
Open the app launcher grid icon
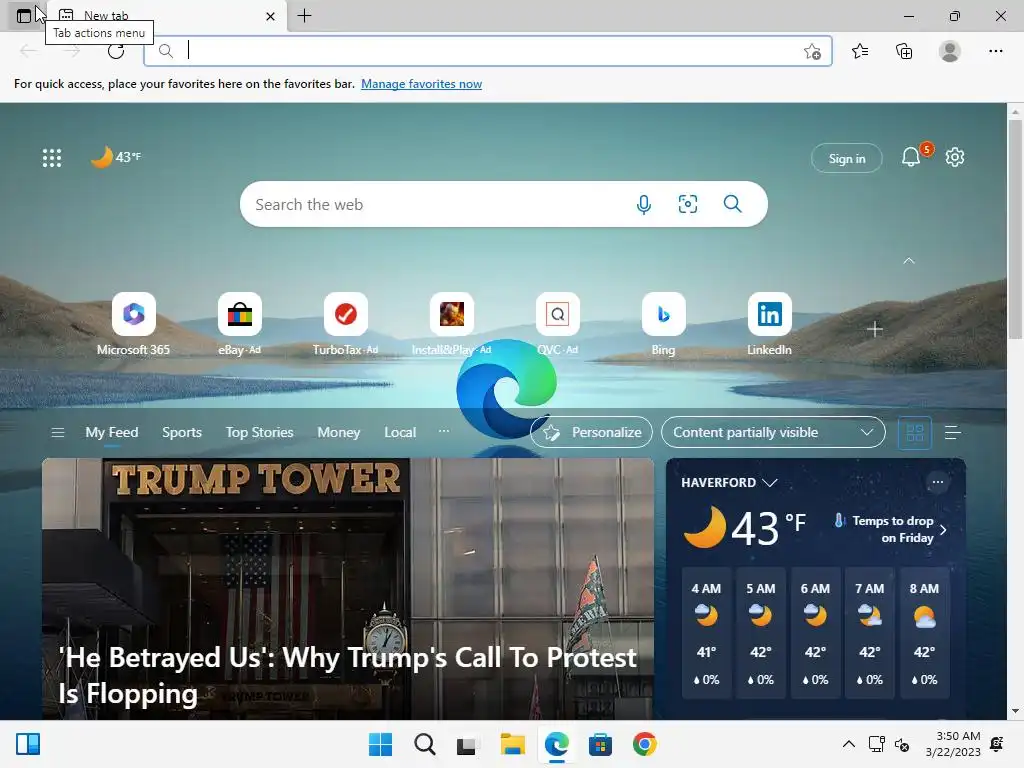click(52, 157)
